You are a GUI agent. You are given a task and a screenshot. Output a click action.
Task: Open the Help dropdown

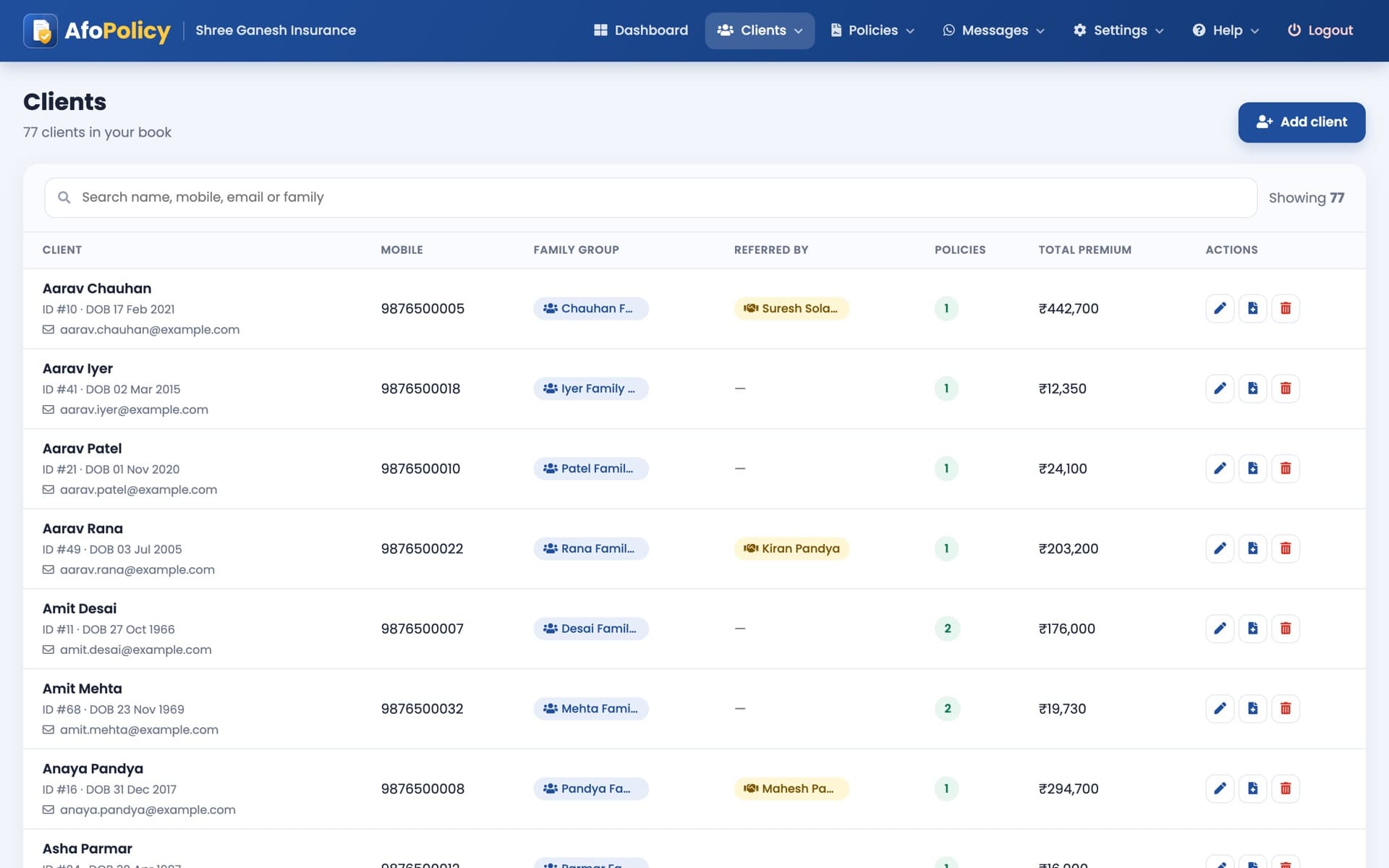click(1226, 30)
